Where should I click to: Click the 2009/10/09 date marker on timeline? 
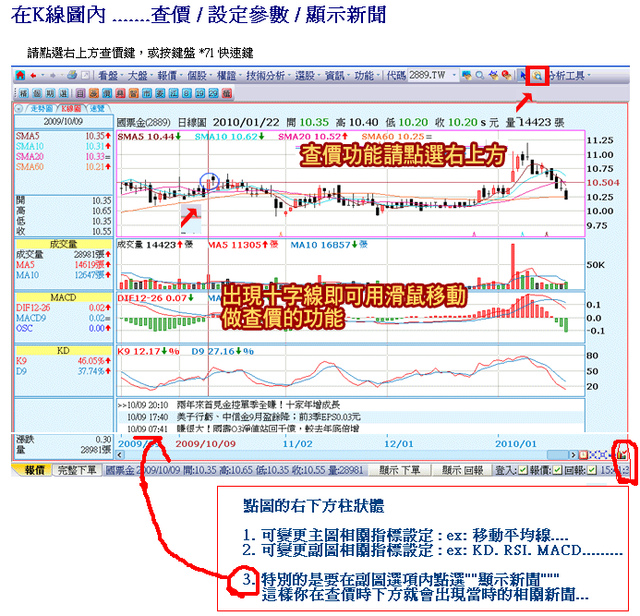pyautogui.click(x=205, y=444)
